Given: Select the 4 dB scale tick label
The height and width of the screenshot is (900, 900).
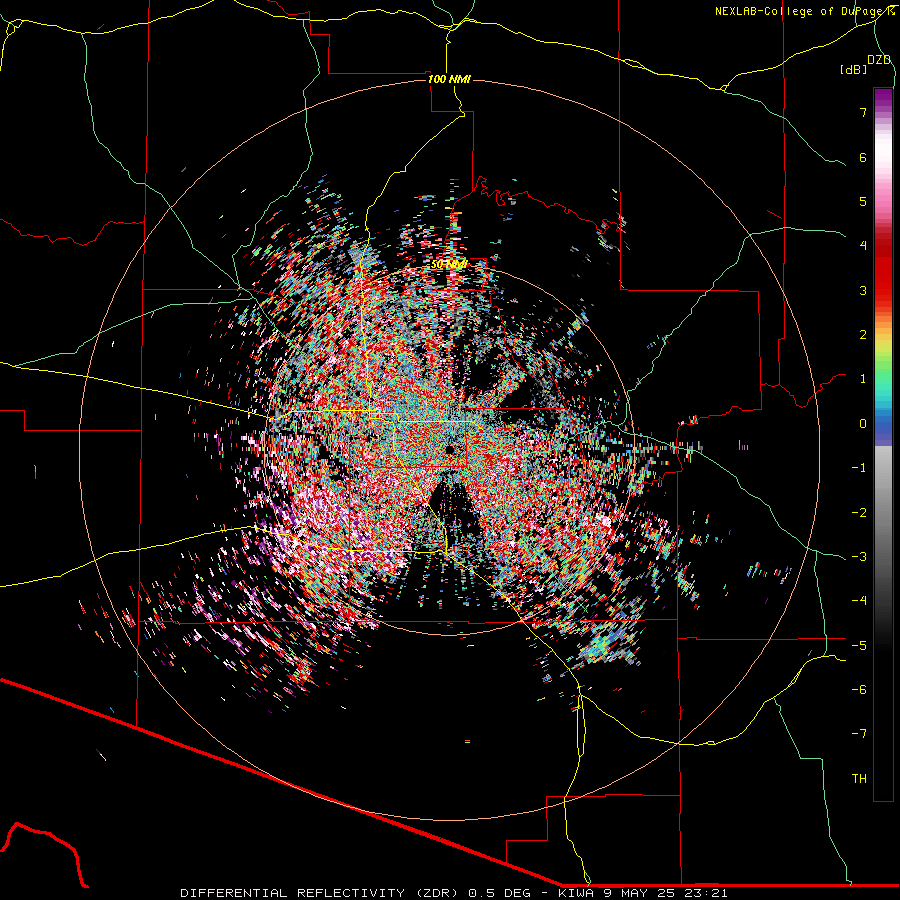Looking at the screenshot, I should (x=863, y=246).
